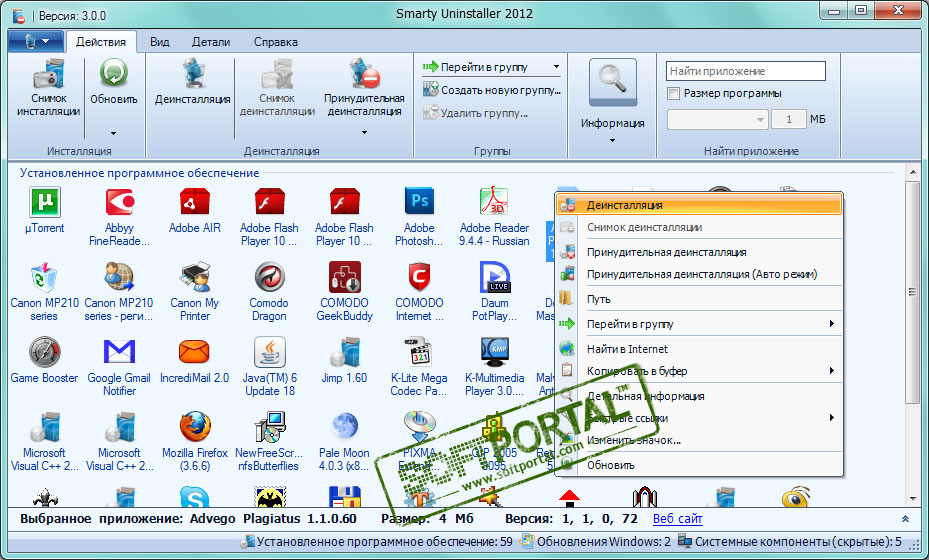Select the NewFreeScr... nfsButterflies icon

[x=270, y=427]
